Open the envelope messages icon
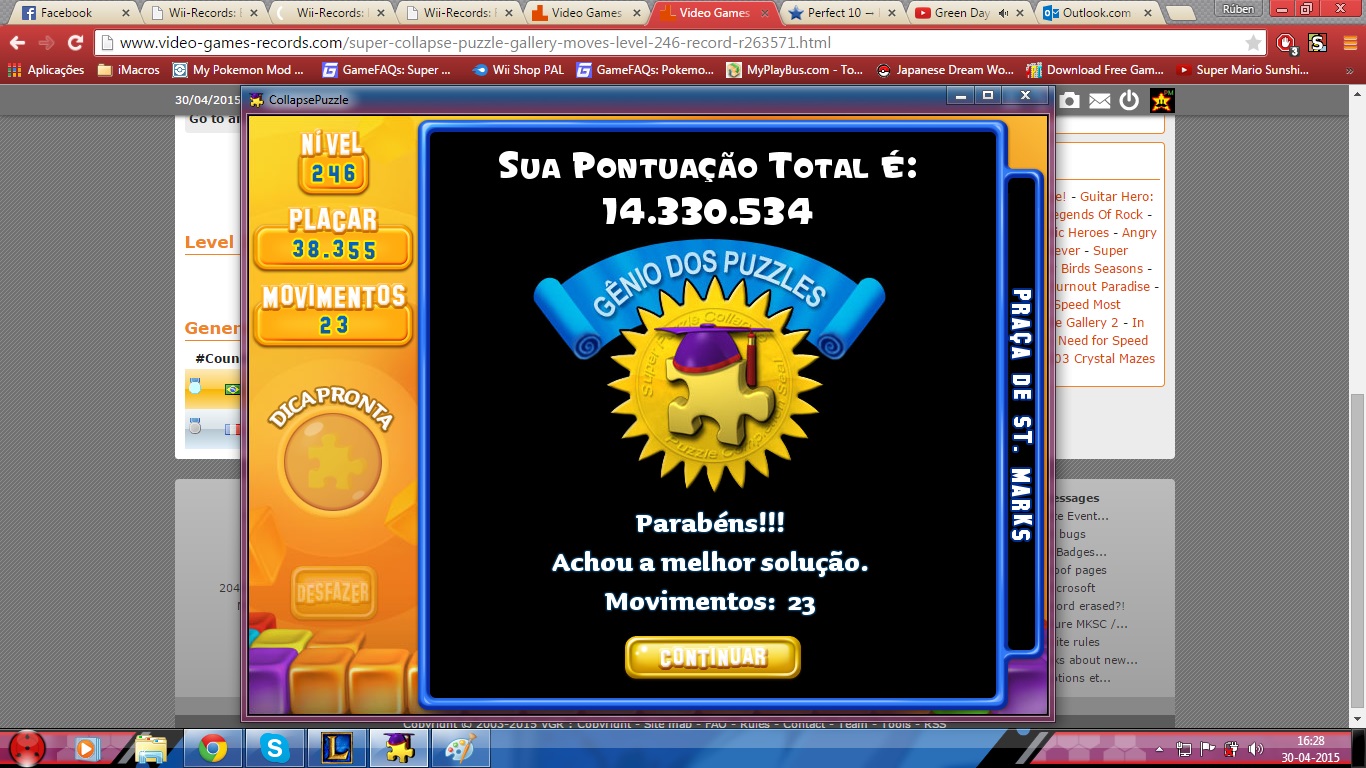The width and height of the screenshot is (1366, 768). click(1099, 100)
